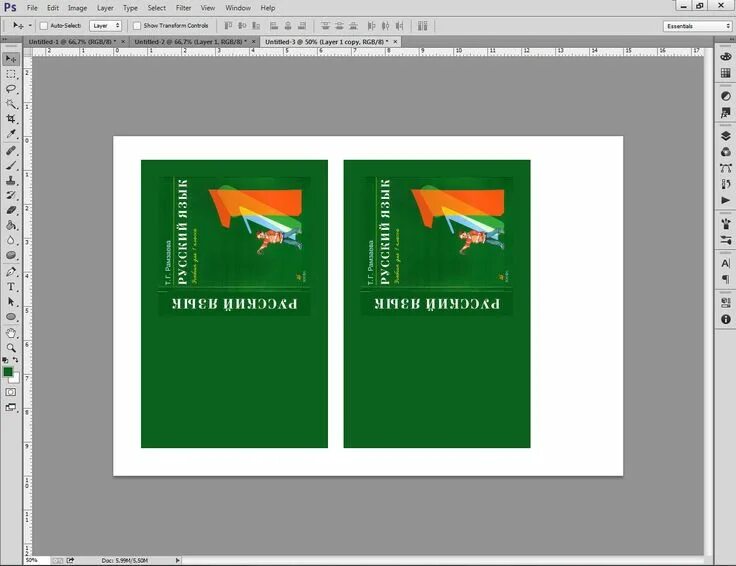Swap foreground and background colors
Screen dimensions: 736x566
15,360
